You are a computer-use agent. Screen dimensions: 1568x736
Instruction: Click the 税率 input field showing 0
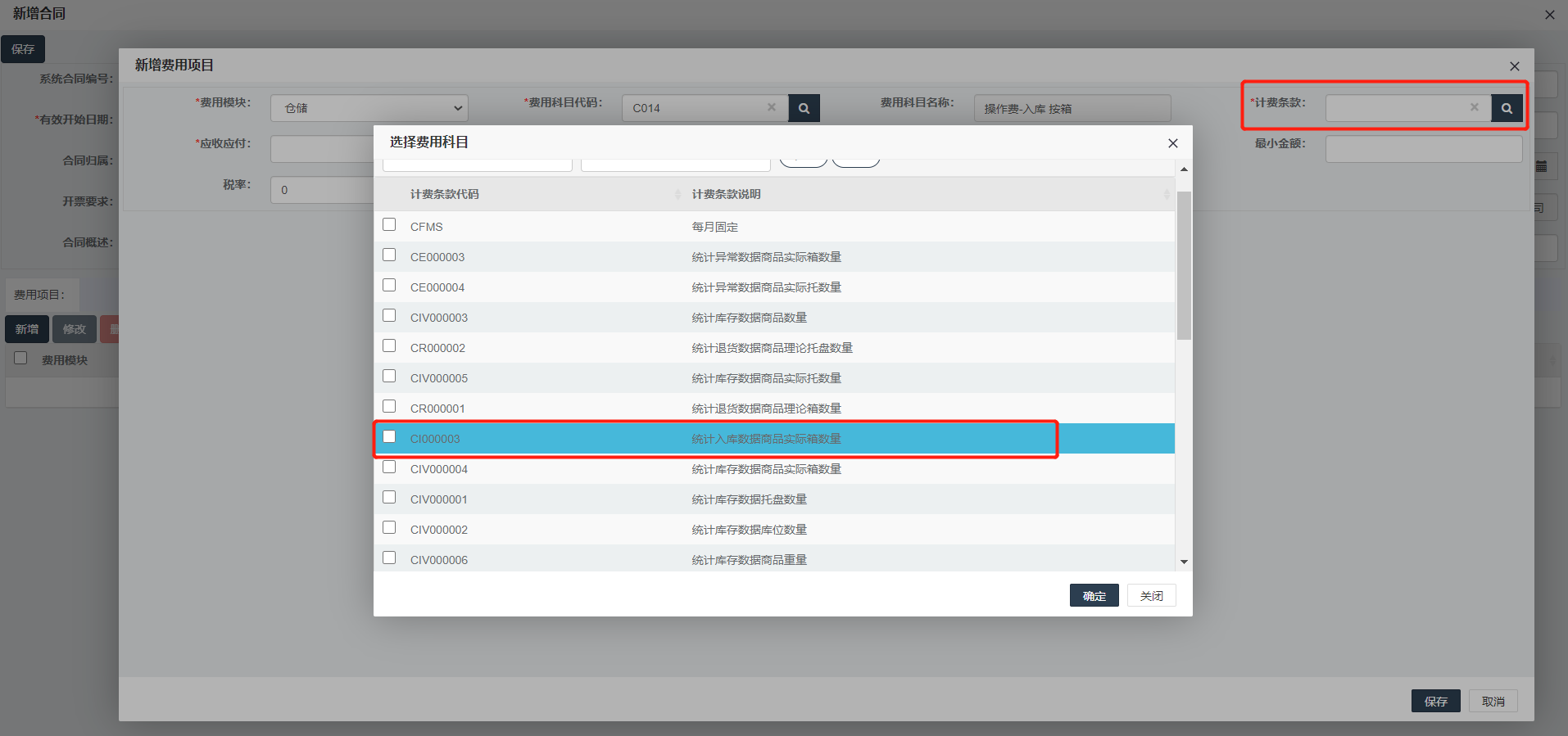click(323, 190)
